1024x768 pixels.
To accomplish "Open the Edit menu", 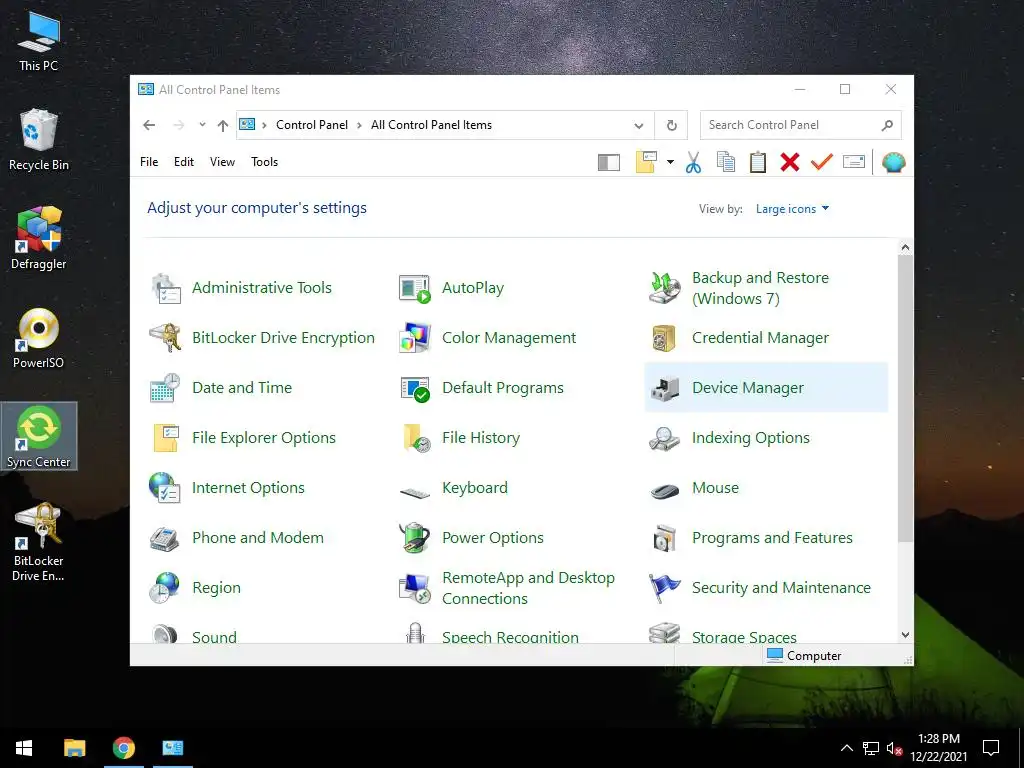I will coord(184,162).
